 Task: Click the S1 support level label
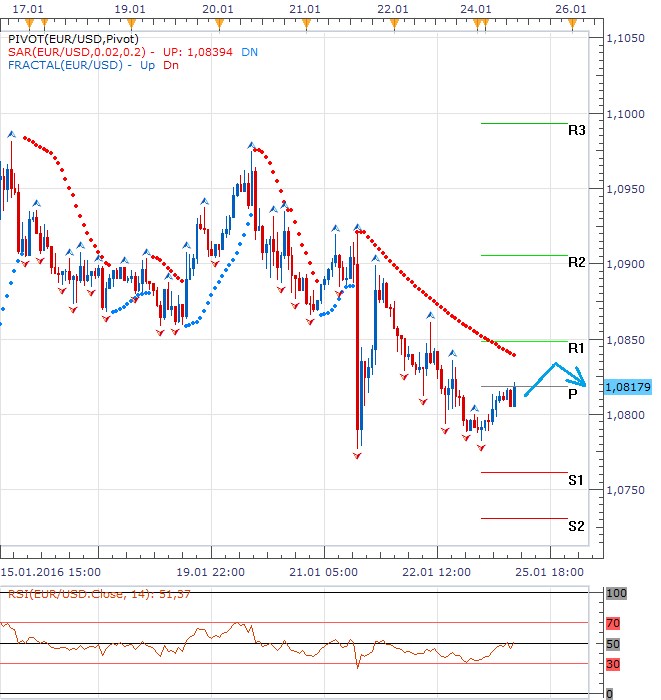(x=576, y=480)
